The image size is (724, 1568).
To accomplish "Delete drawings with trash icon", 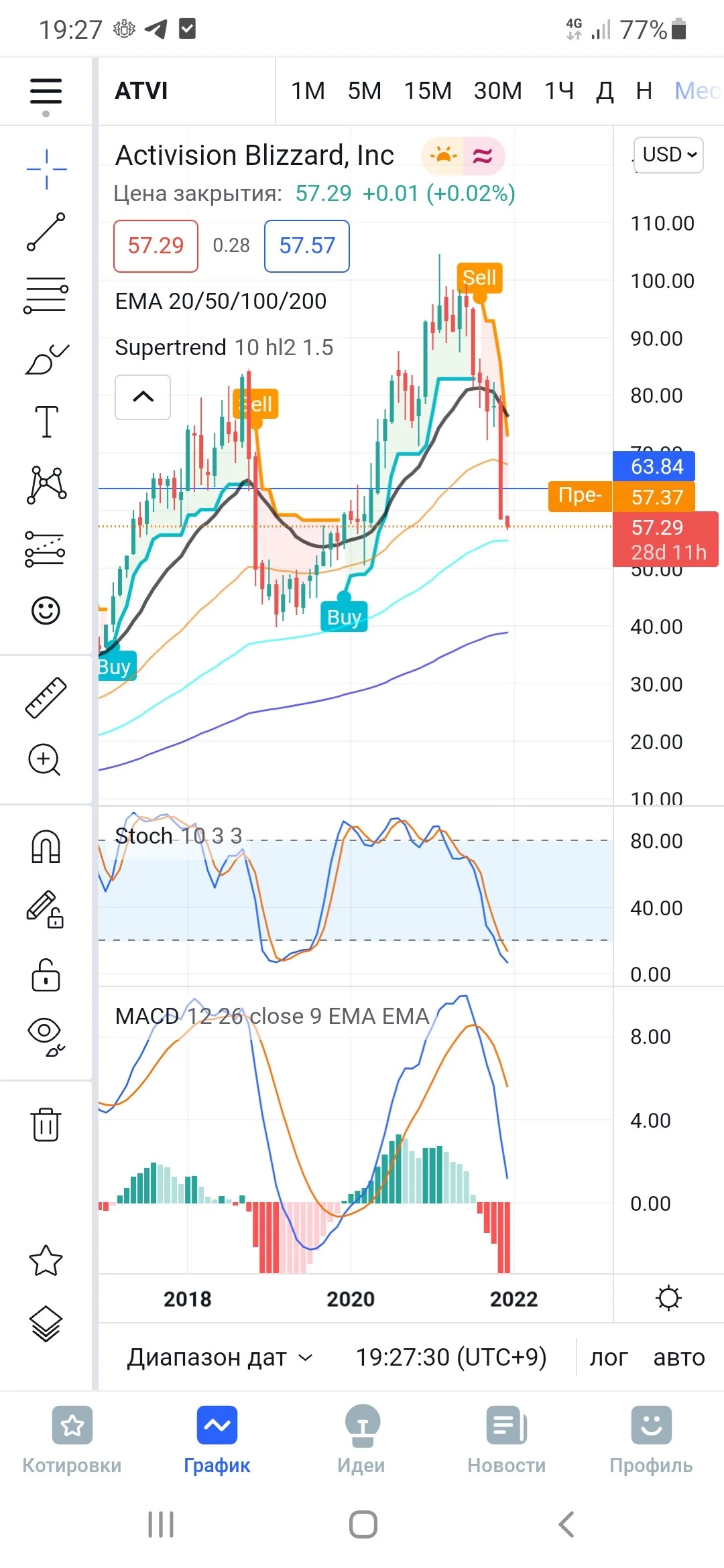I will click(x=46, y=1124).
